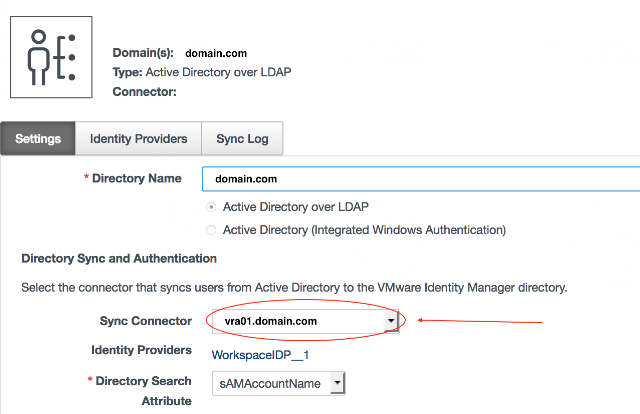This screenshot has height=414, width=640.
Task: Select Integrated Windows Authentication radio option
Action: click(210, 230)
